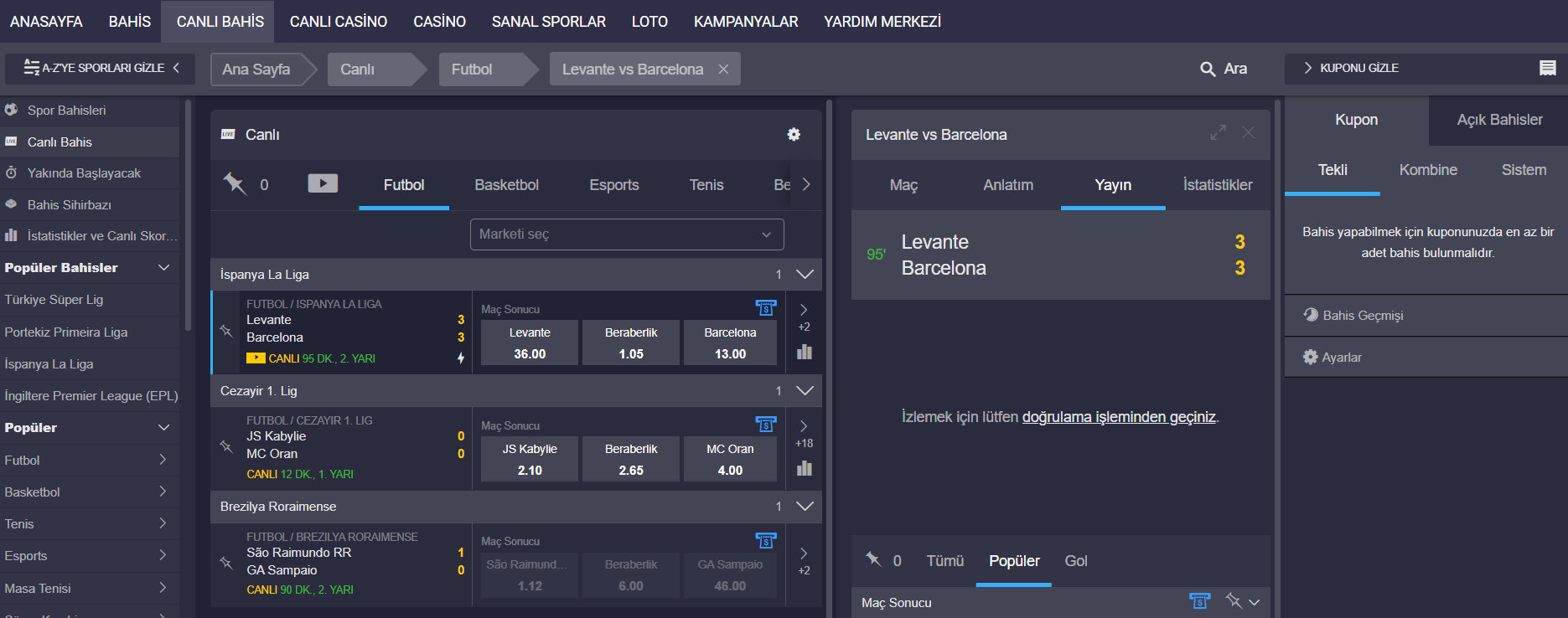Image resolution: width=1568 pixels, height=618 pixels.
Task: Pin the São Raimundo RR match
Action: click(x=226, y=563)
